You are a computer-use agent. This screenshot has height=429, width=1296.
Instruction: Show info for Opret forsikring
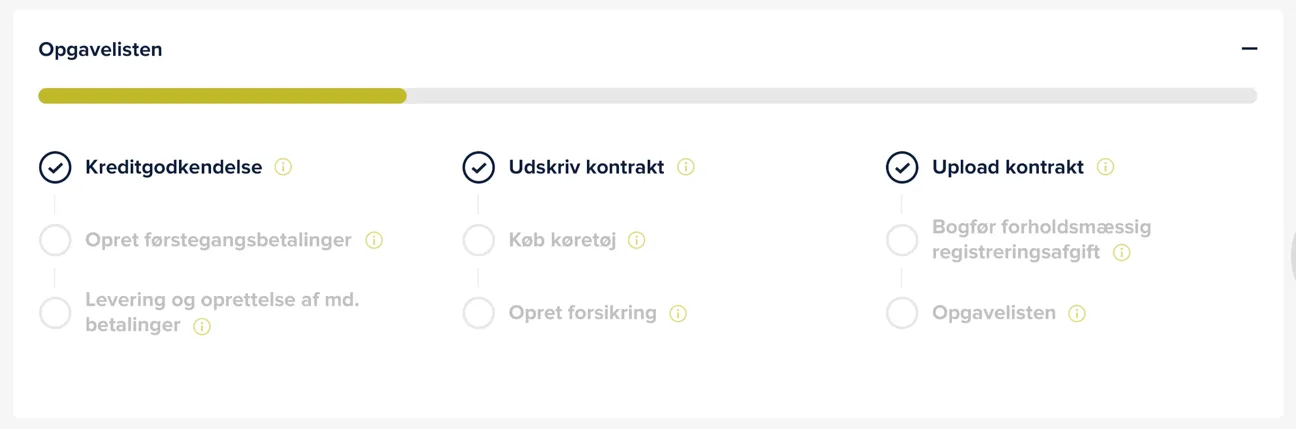tap(678, 313)
